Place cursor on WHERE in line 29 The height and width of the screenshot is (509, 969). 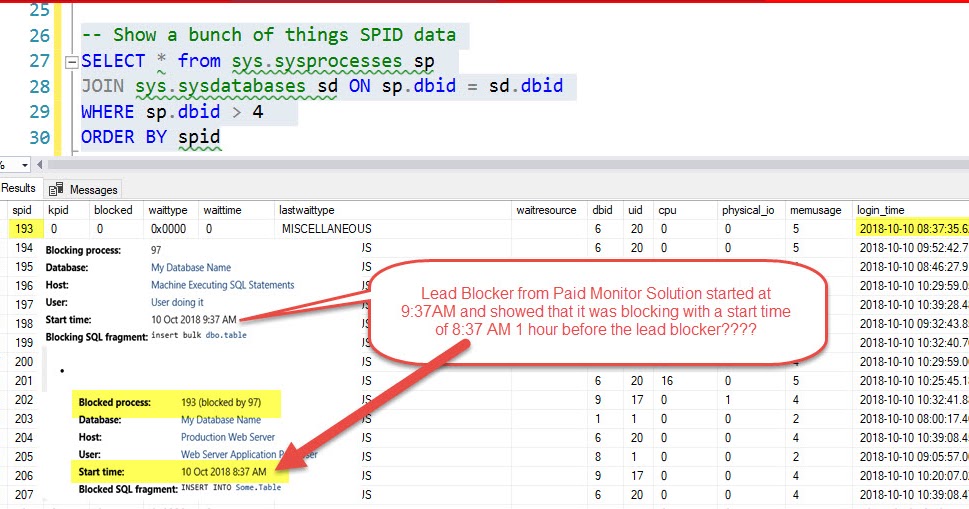pyautogui.click(x=108, y=112)
